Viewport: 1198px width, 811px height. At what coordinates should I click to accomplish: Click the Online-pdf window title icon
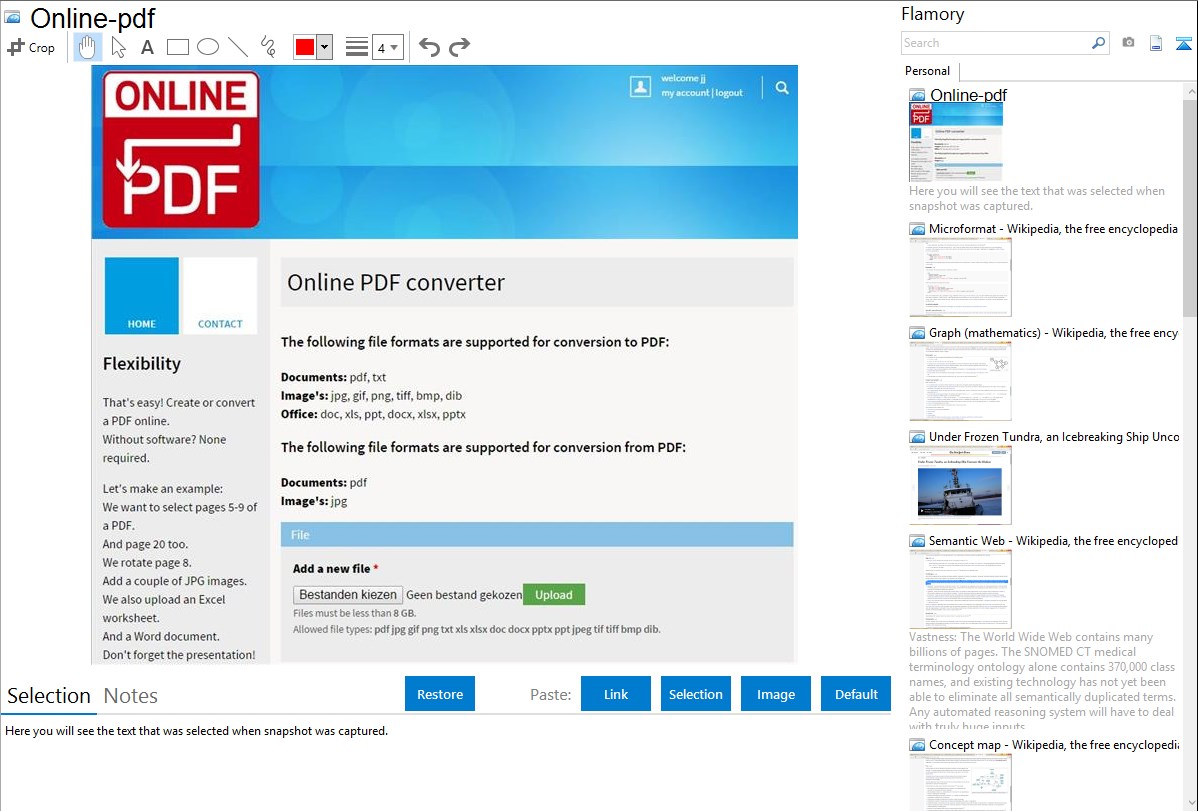point(12,17)
